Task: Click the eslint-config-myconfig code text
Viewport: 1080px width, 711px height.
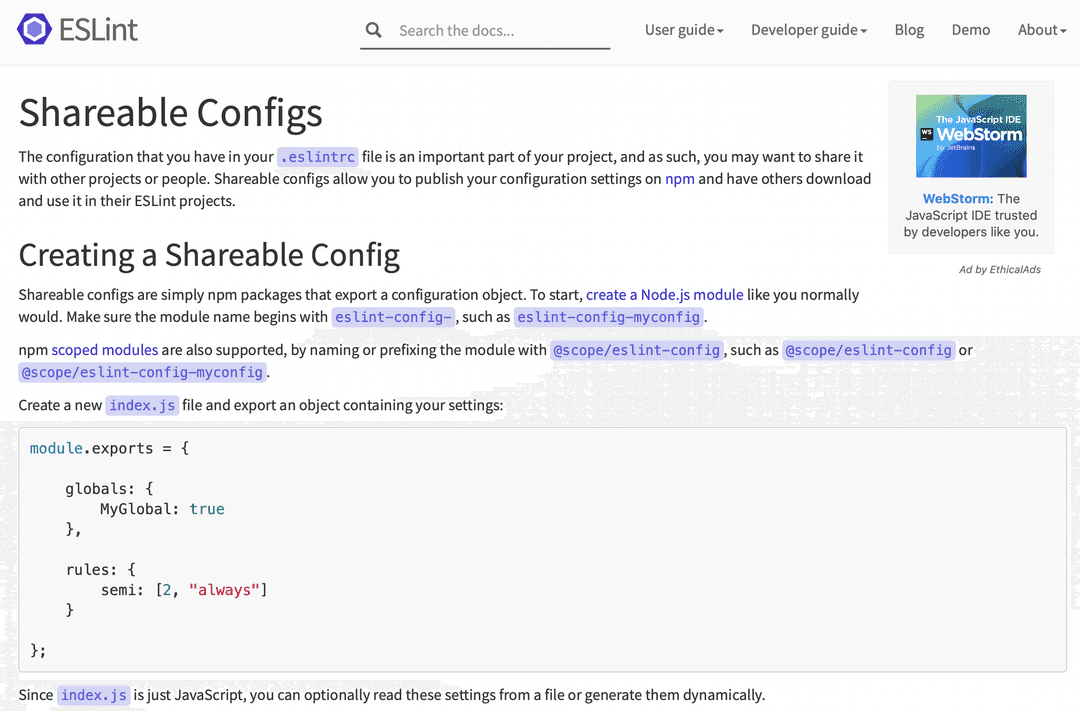Action: (x=609, y=317)
